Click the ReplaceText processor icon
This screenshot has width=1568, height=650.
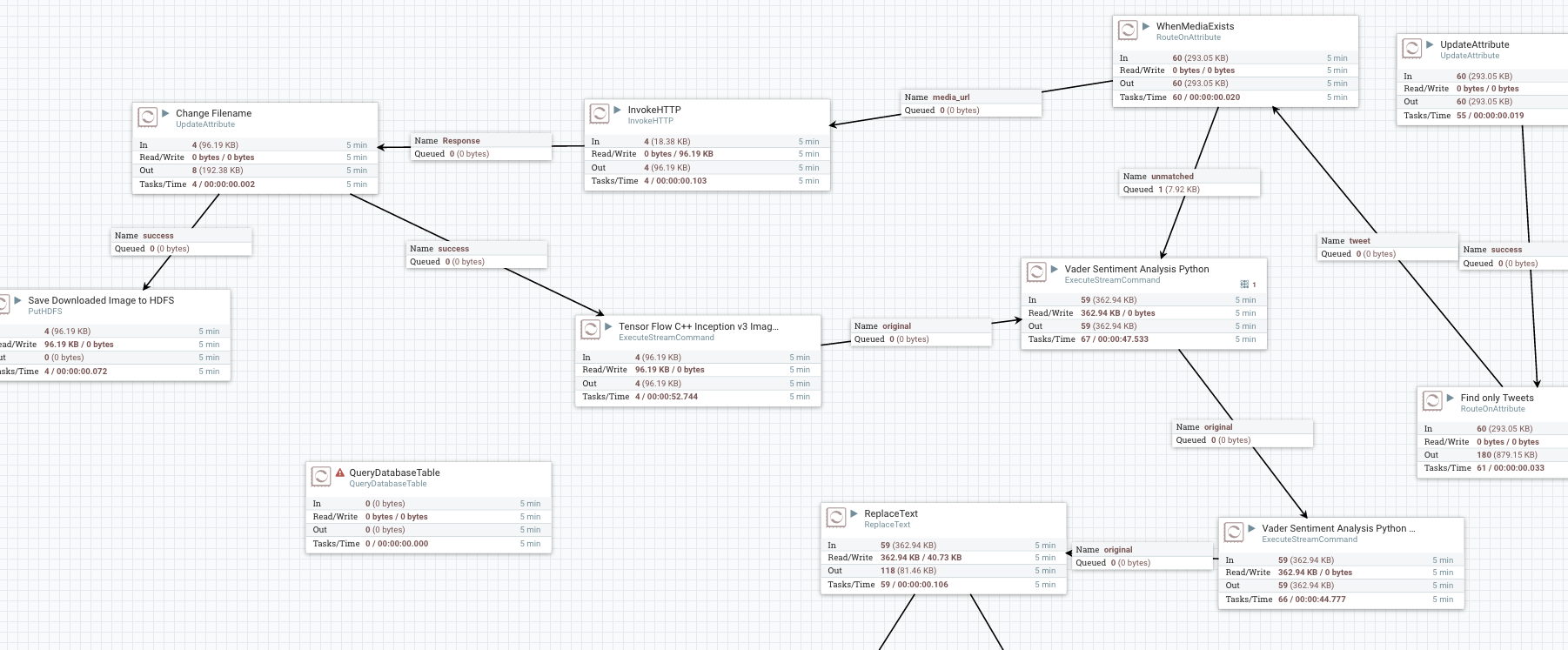pos(836,518)
